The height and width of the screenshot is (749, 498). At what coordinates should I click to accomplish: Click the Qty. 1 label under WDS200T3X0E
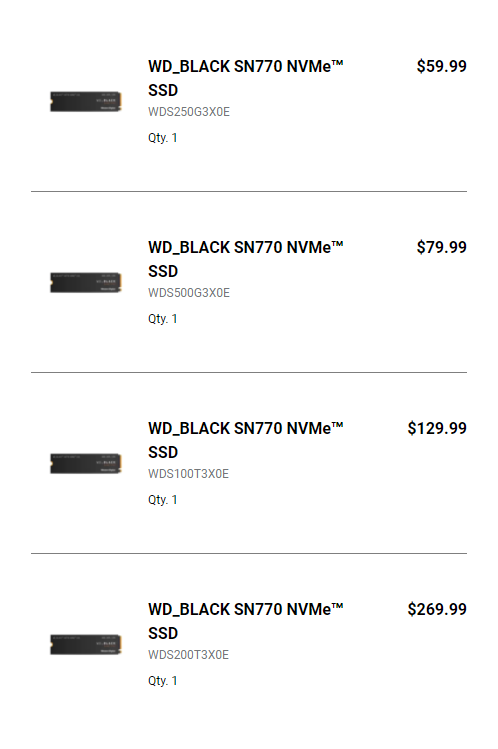[162, 681]
